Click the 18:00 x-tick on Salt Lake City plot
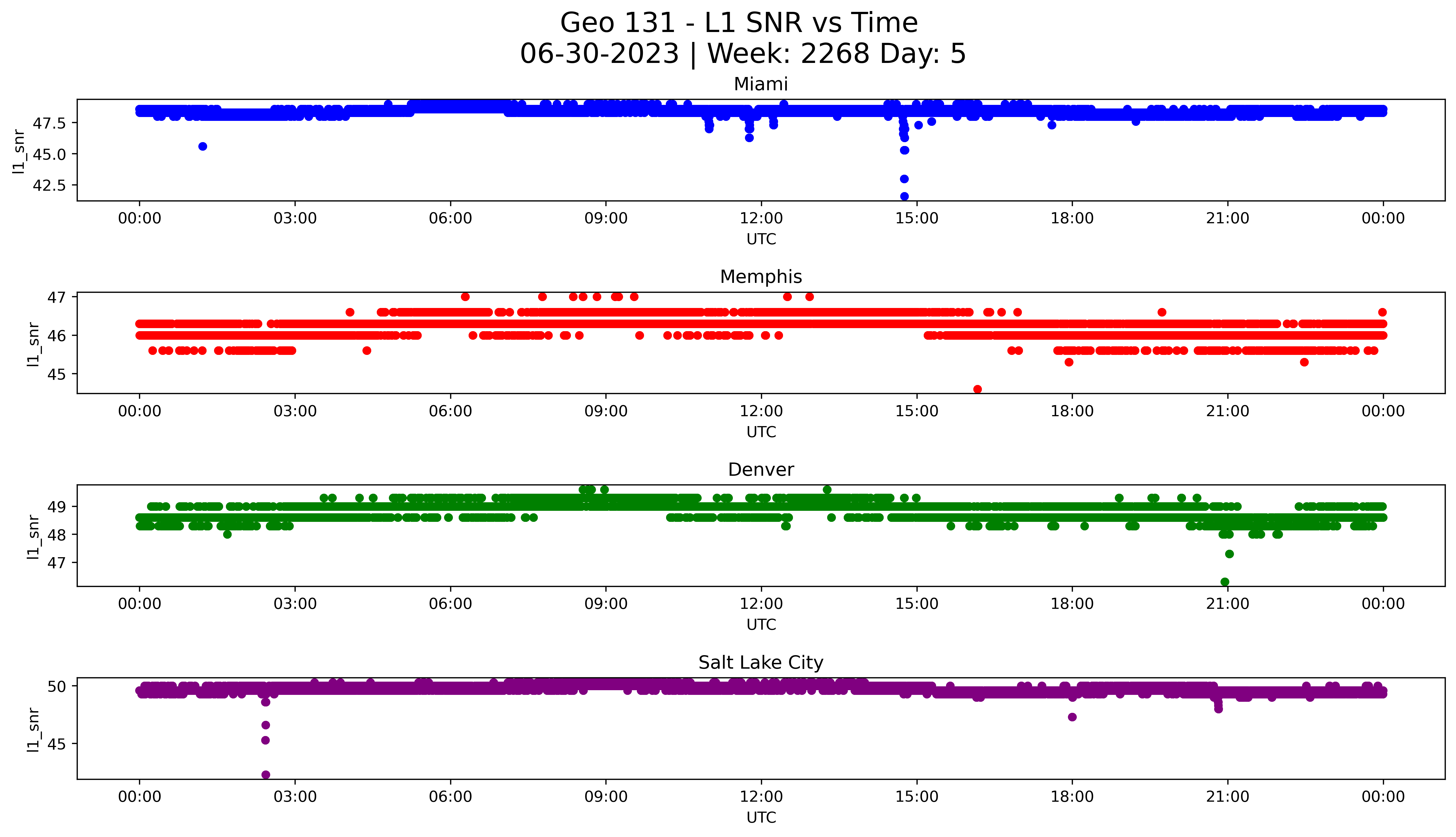1456x837 pixels. [1072, 797]
